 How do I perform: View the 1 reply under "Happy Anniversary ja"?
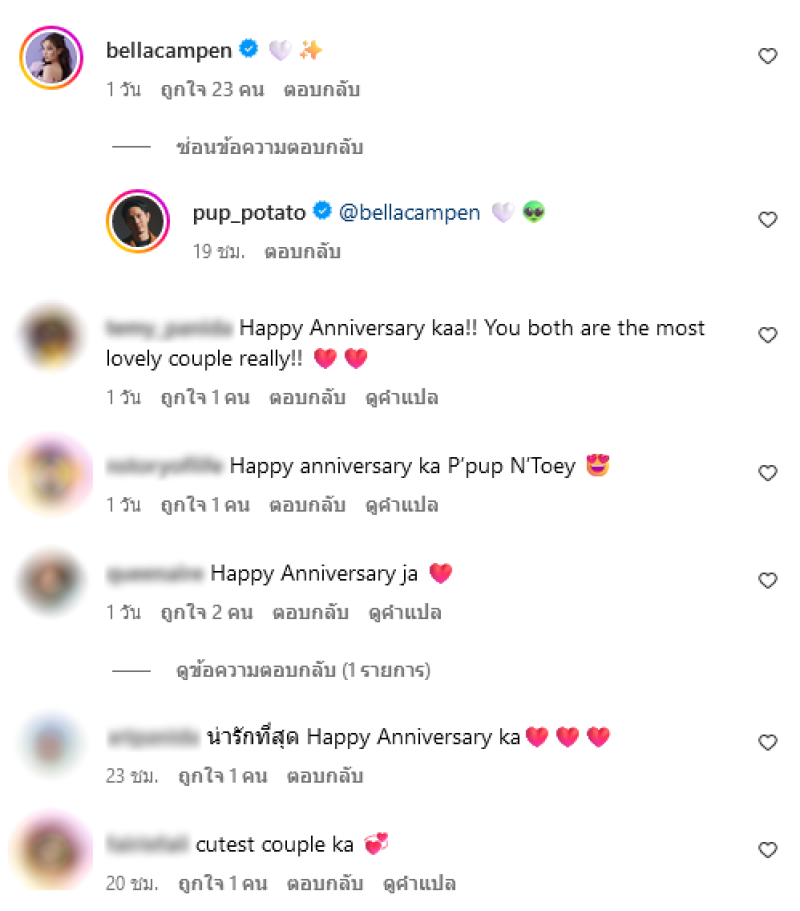coord(302,669)
